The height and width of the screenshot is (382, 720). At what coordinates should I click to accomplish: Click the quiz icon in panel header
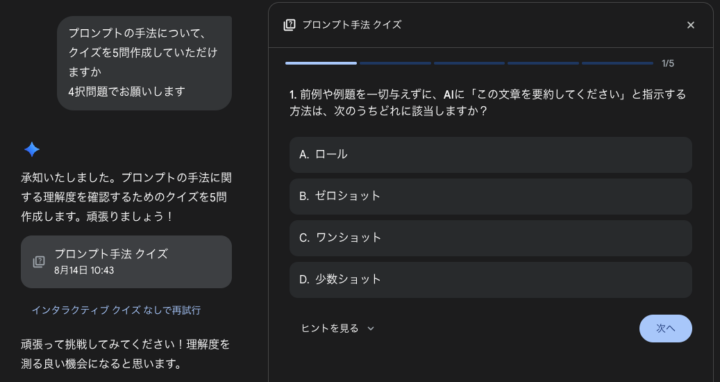289,25
